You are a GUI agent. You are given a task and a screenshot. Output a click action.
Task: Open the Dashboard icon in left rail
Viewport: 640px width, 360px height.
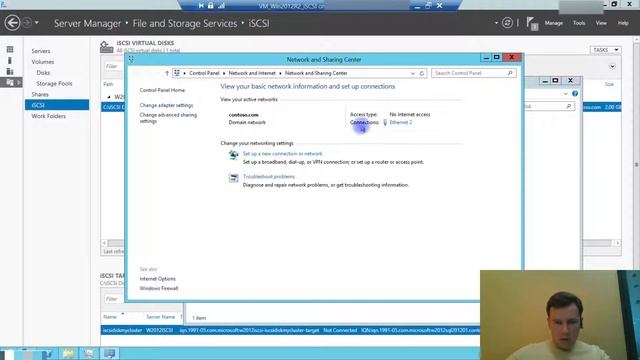(x=10, y=49)
